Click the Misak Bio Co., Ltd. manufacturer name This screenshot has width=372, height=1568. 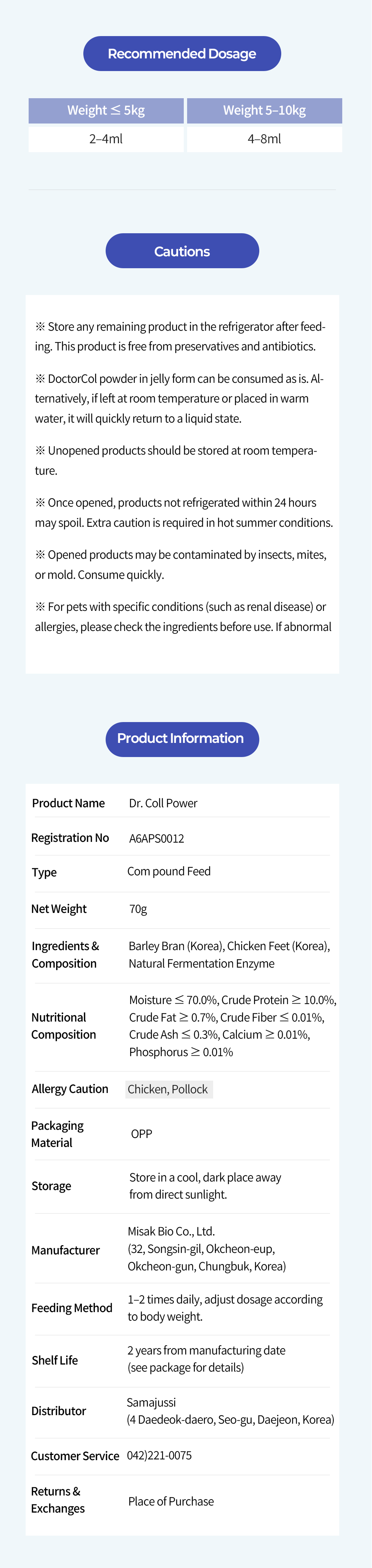pyautogui.click(x=171, y=1231)
